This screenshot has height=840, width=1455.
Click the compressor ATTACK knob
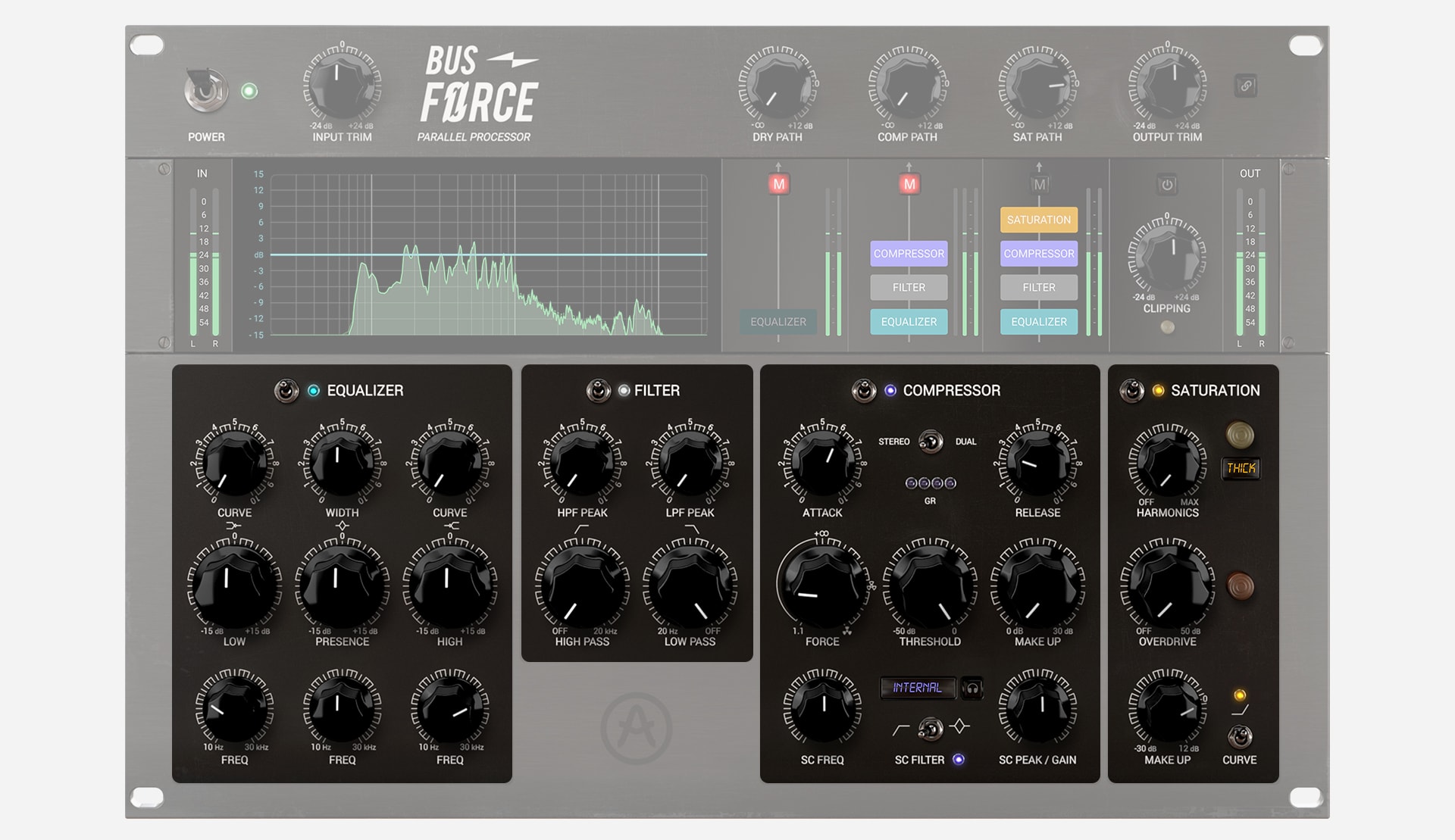[822, 462]
